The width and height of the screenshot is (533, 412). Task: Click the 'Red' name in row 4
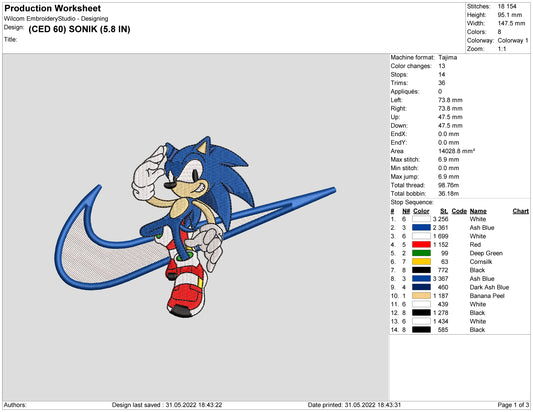click(x=475, y=245)
